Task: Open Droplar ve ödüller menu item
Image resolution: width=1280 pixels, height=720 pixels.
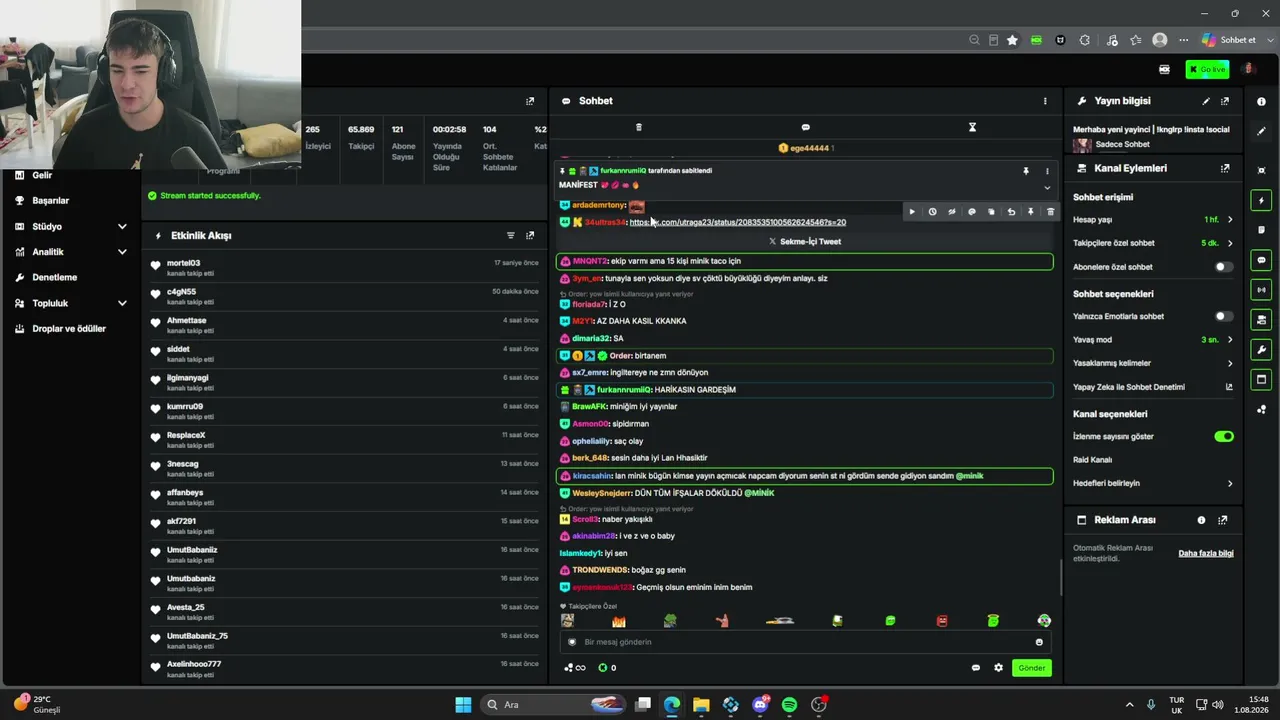Action: (70, 329)
